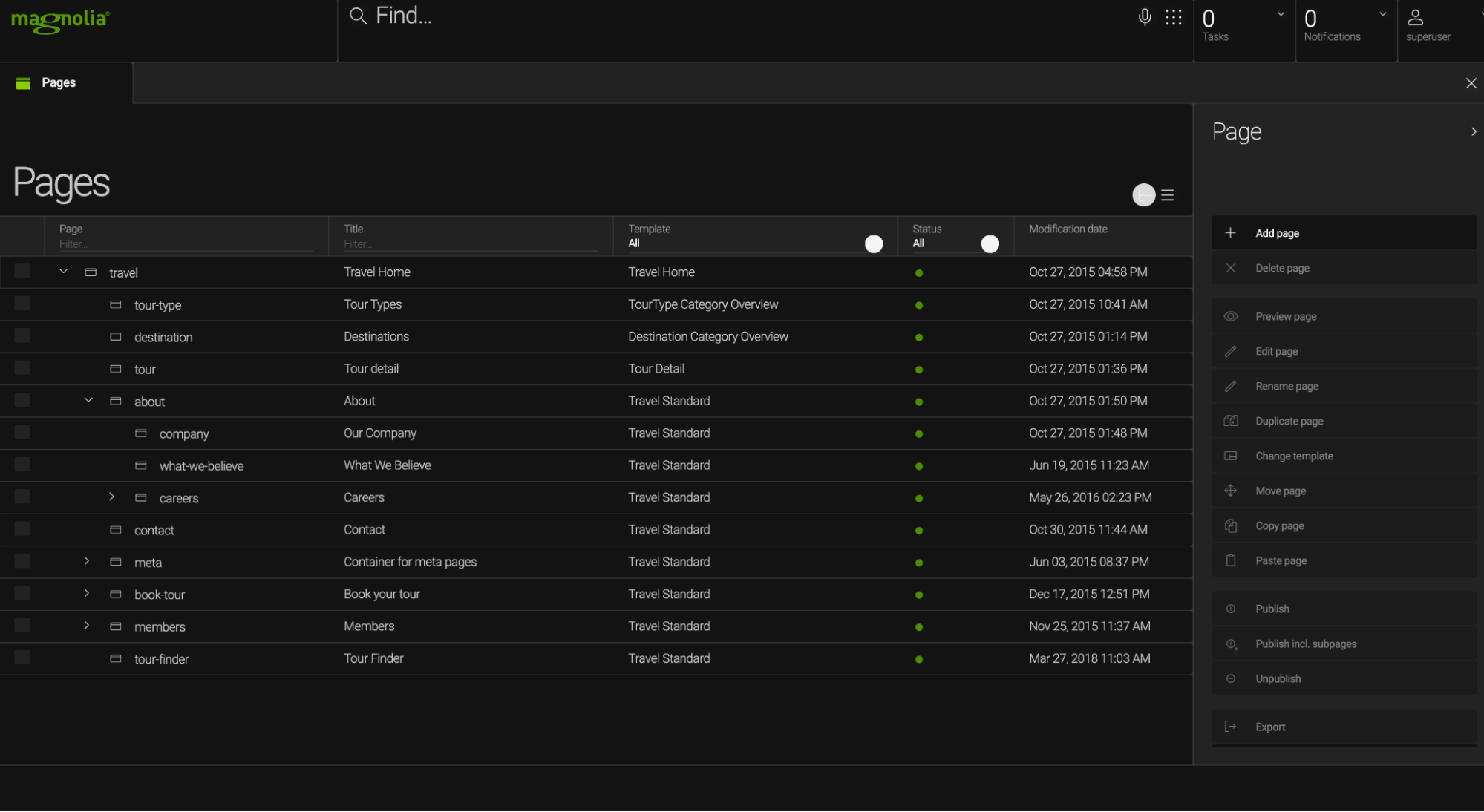
Task: Open the superuser profile icon
Action: click(1415, 17)
